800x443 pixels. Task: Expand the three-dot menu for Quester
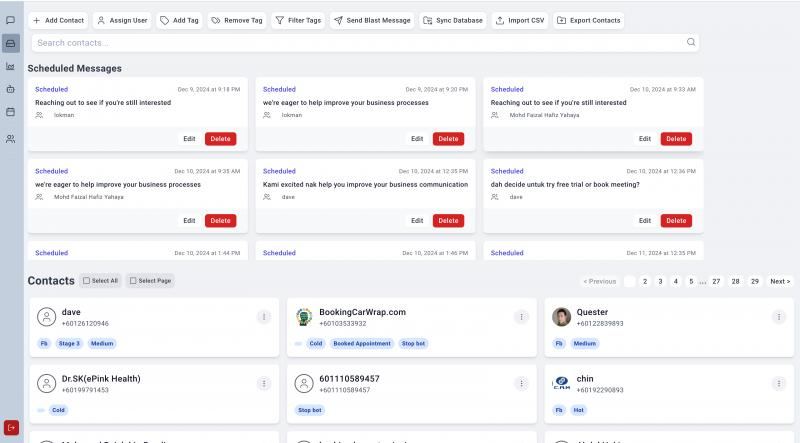[778, 317]
